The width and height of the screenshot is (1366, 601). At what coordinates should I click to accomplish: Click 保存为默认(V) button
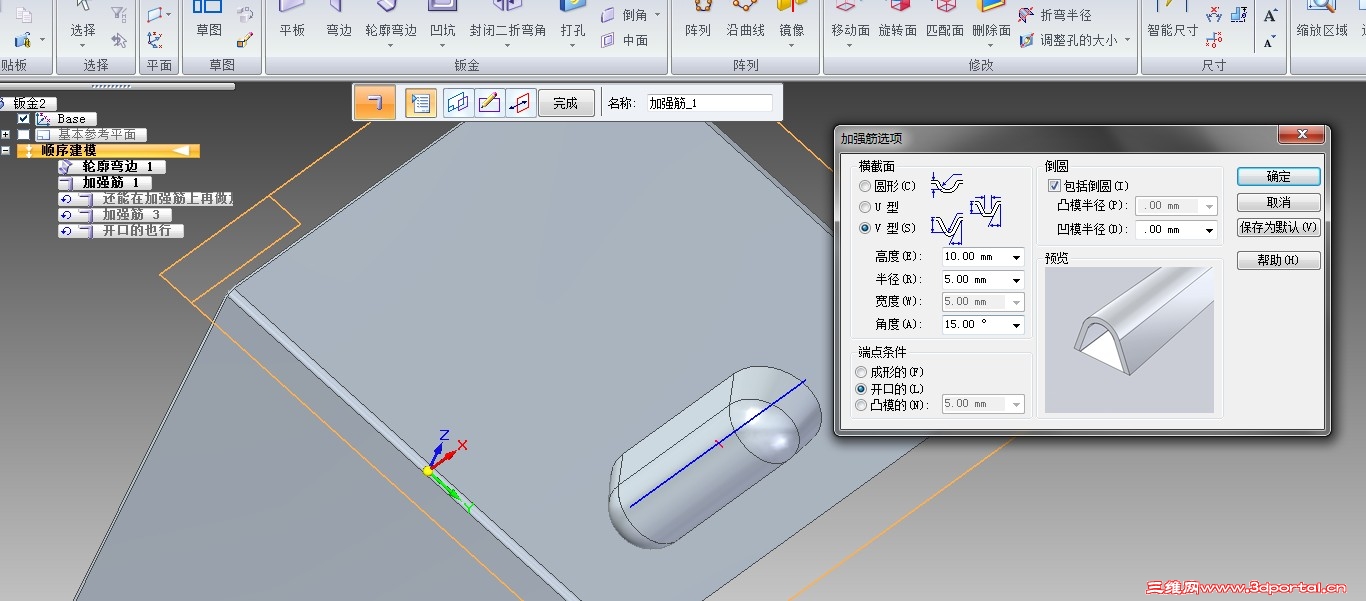[1278, 228]
